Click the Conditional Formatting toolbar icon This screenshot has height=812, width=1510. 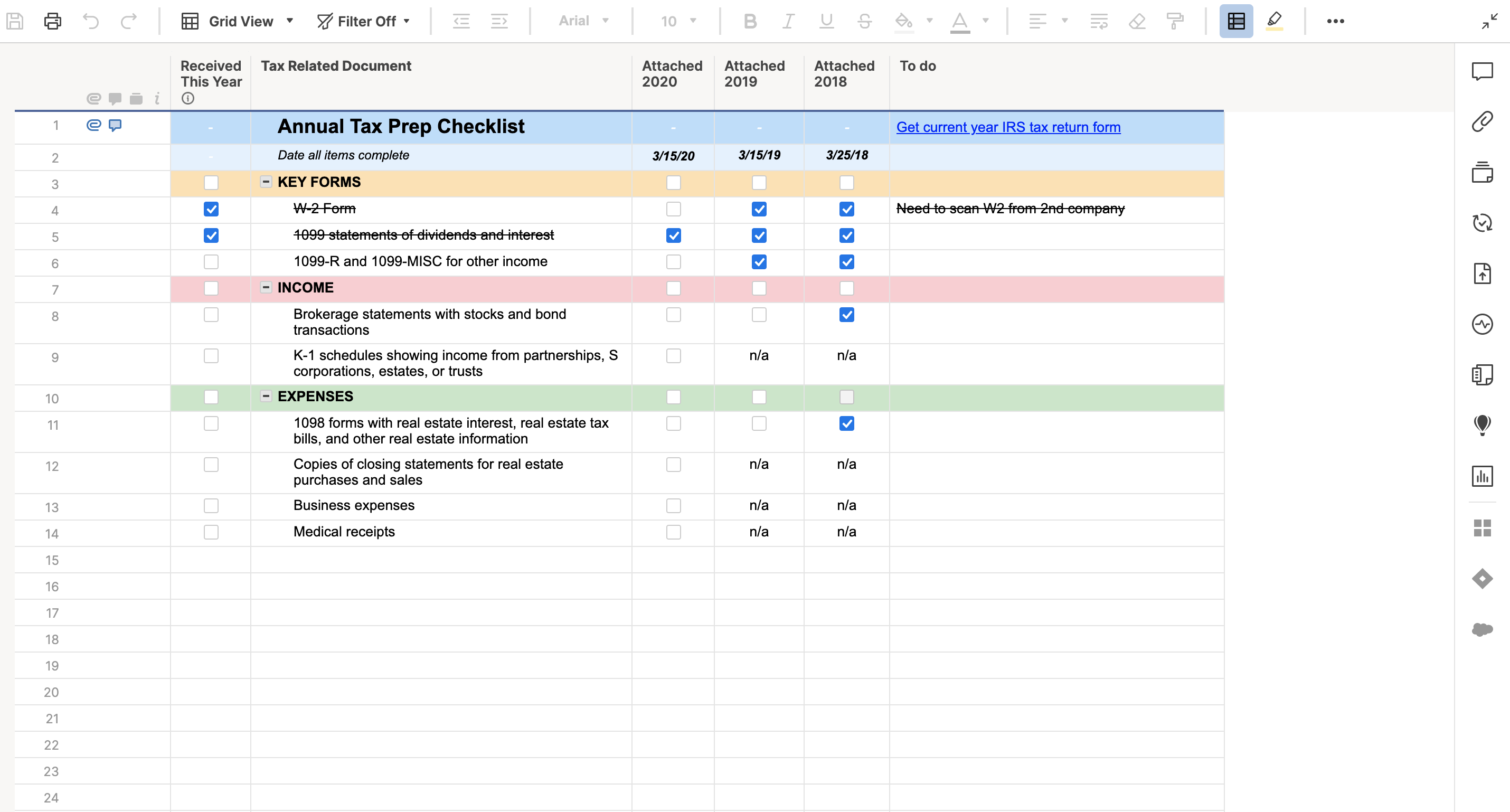pos(1235,21)
